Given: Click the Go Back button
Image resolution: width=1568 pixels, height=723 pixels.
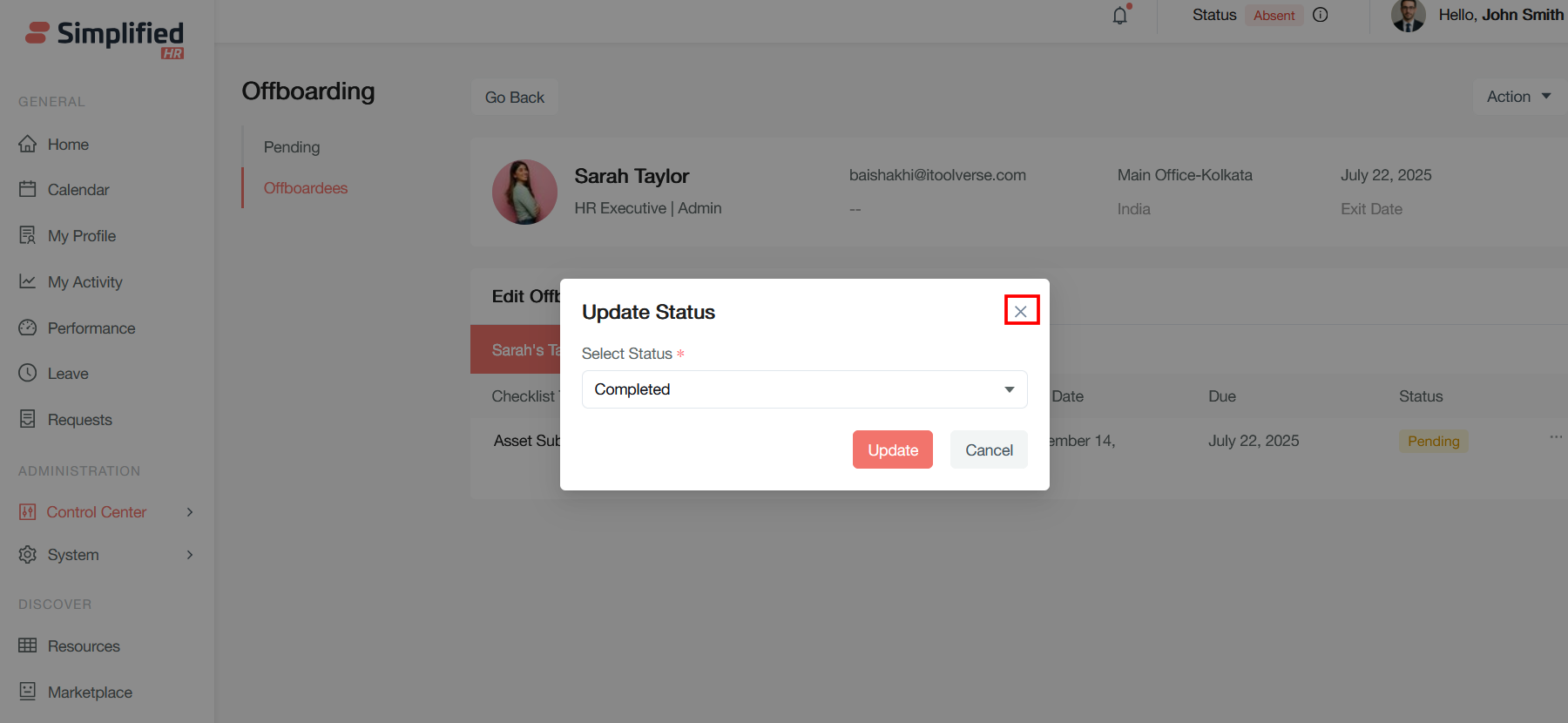Looking at the screenshot, I should pyautogui.click(x=515, y=98).
